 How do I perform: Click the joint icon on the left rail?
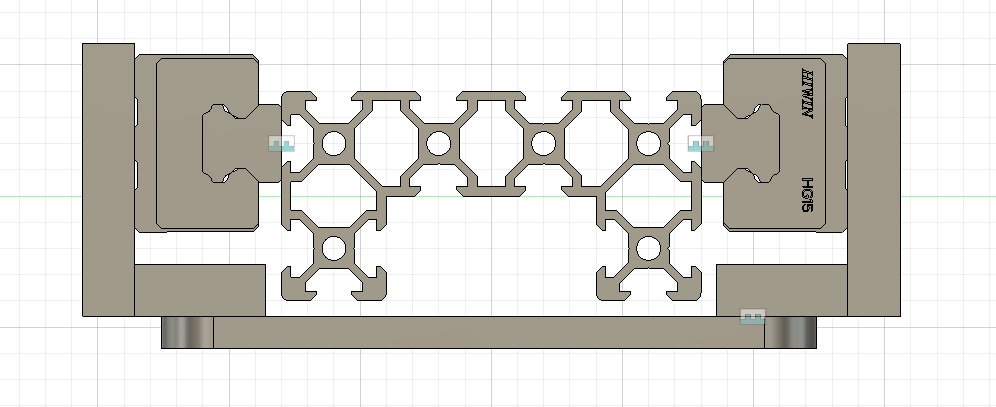[283, 145]
